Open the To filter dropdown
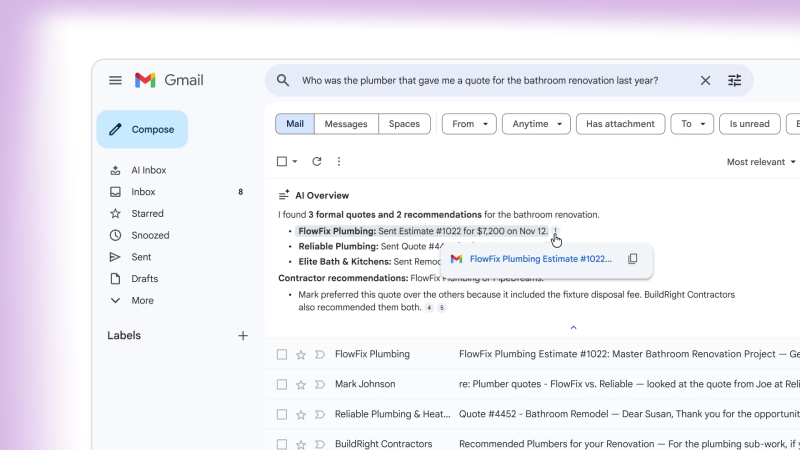The image size is (800, 450). 692,124
